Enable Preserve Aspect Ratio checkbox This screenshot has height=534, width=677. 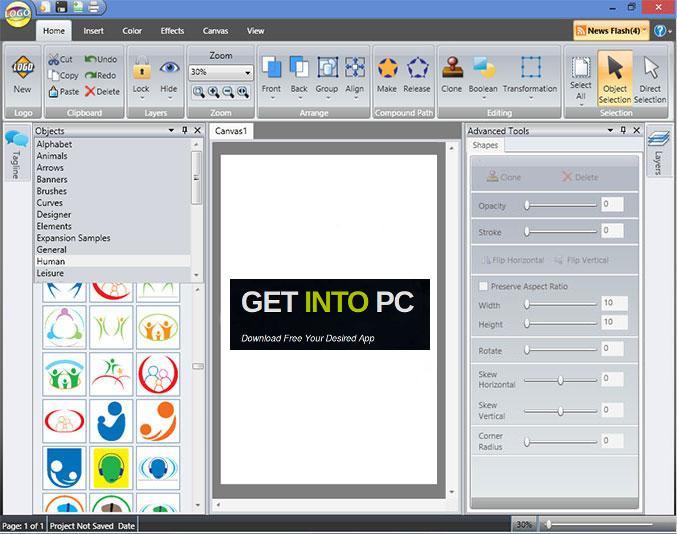483,286
